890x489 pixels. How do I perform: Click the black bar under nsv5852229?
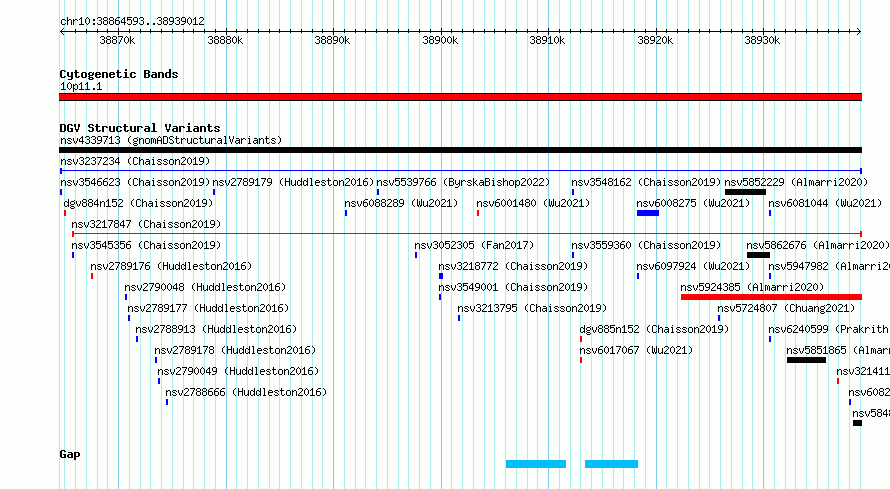coord(745,192)
